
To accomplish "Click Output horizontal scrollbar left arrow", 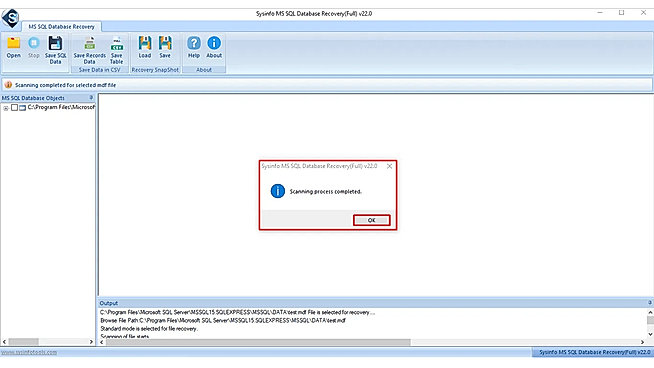I will [x=102, y=342].
